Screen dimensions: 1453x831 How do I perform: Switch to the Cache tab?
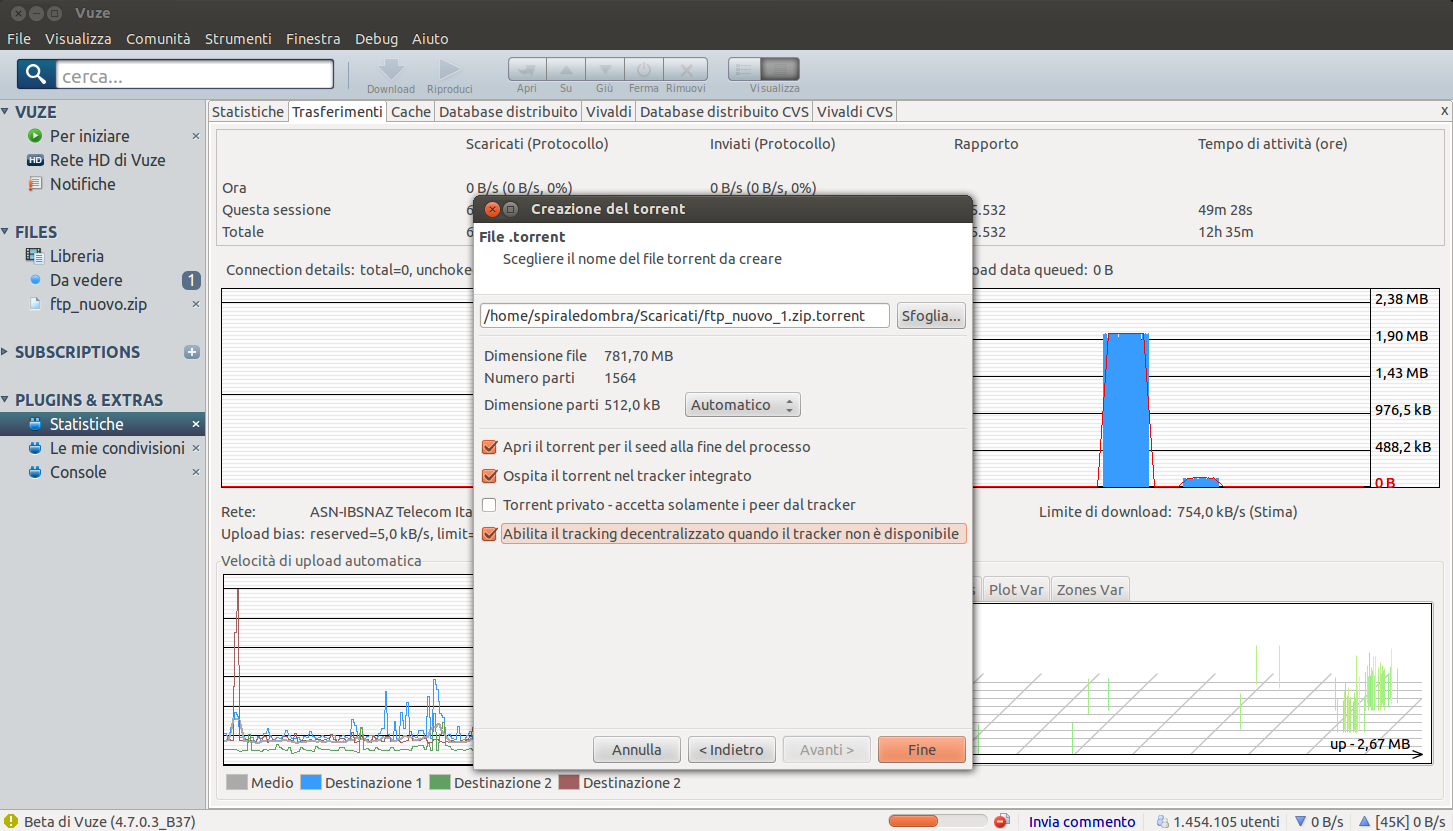pyautogui.click(x=411, y=112)
